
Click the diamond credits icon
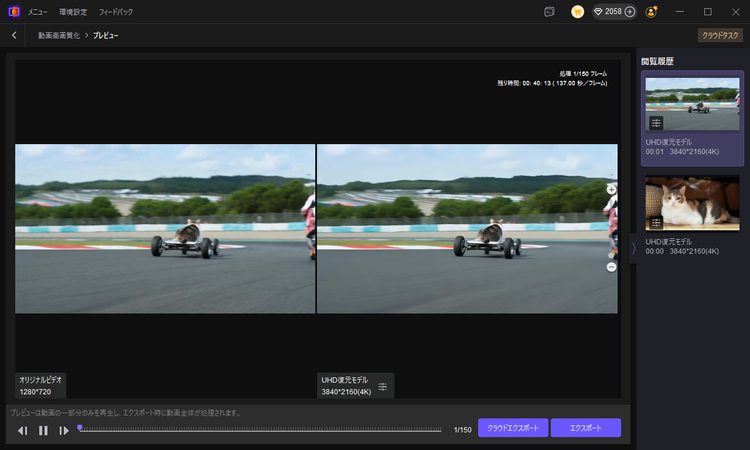tap(598, 12)
